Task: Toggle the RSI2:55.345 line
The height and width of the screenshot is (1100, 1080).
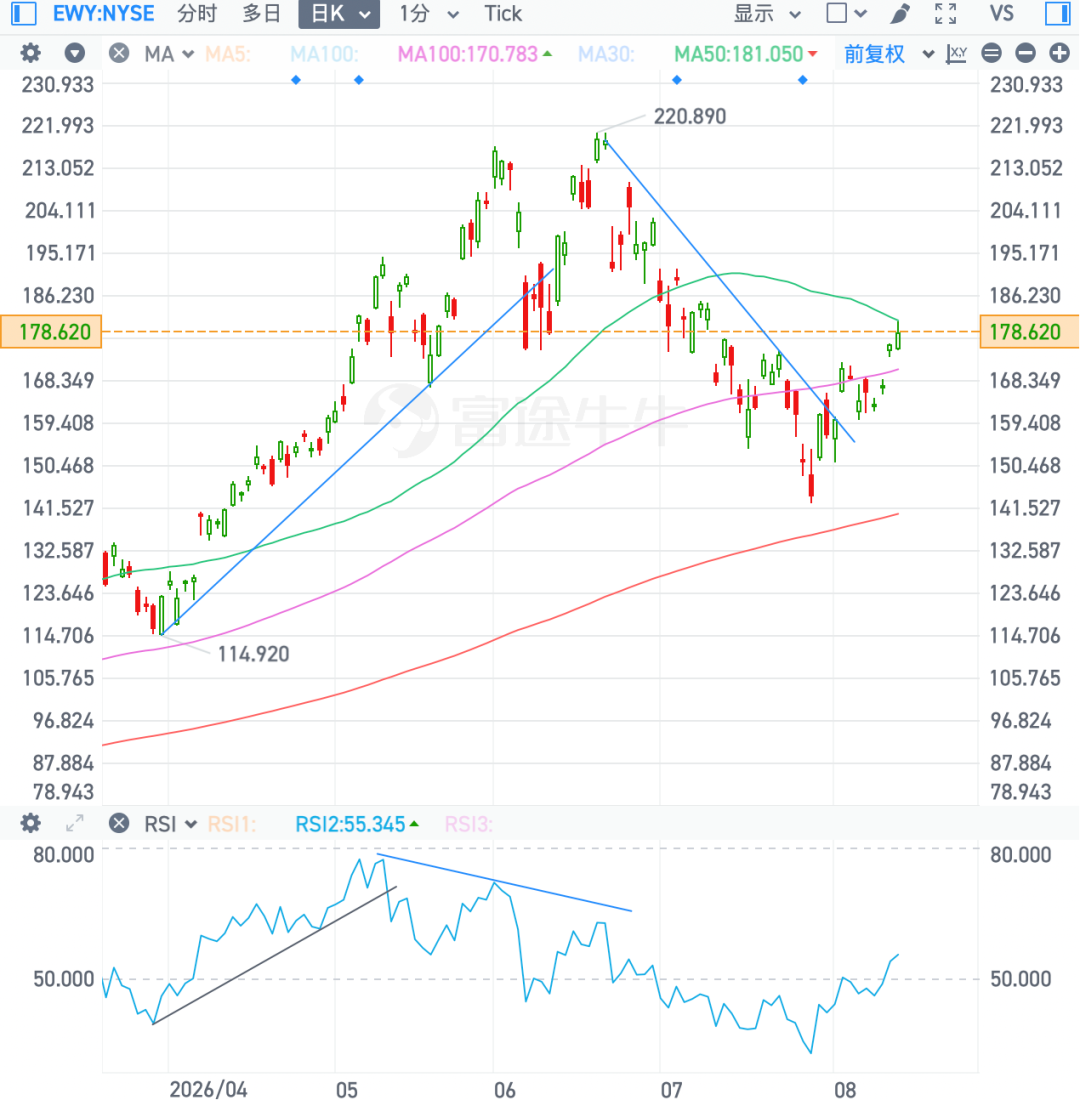Action: point(356,824)
